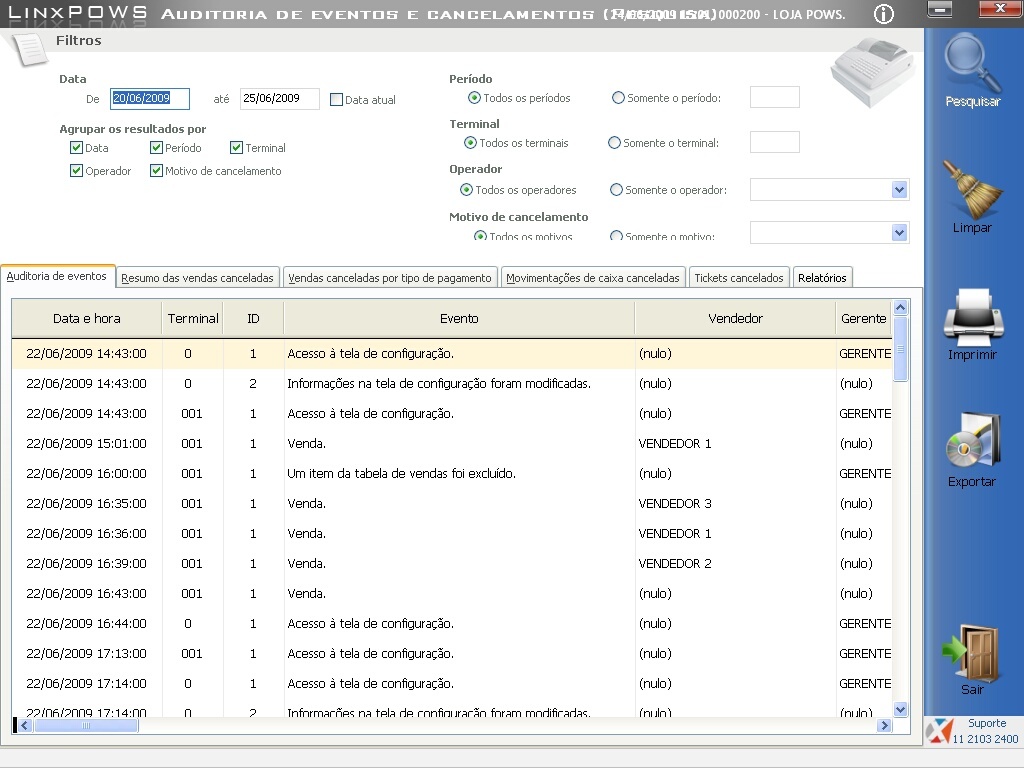
Task: Click the Imprimir printer icon
Action: tap(972, 316)
